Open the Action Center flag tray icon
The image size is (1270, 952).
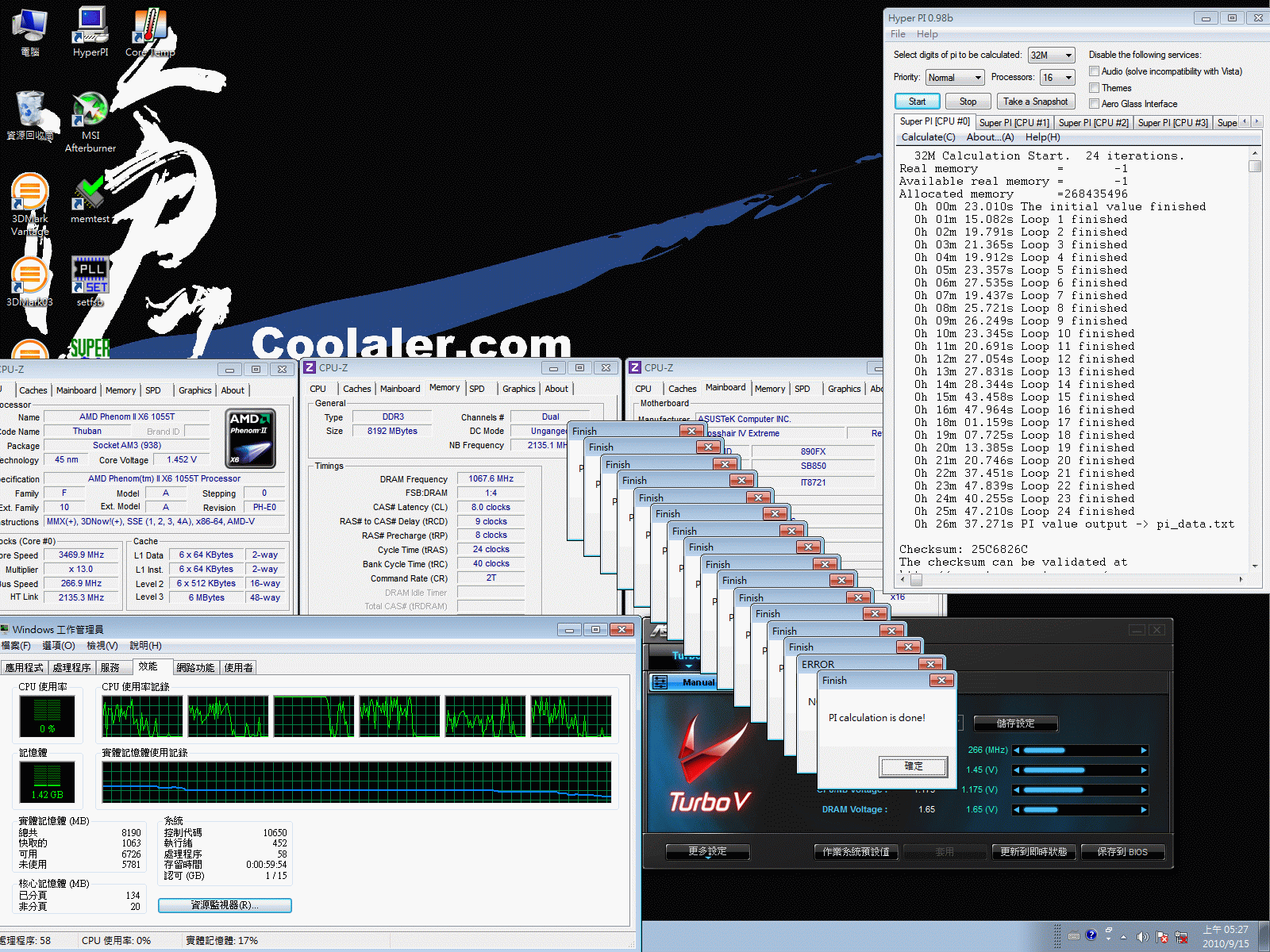coord(1162,937)
